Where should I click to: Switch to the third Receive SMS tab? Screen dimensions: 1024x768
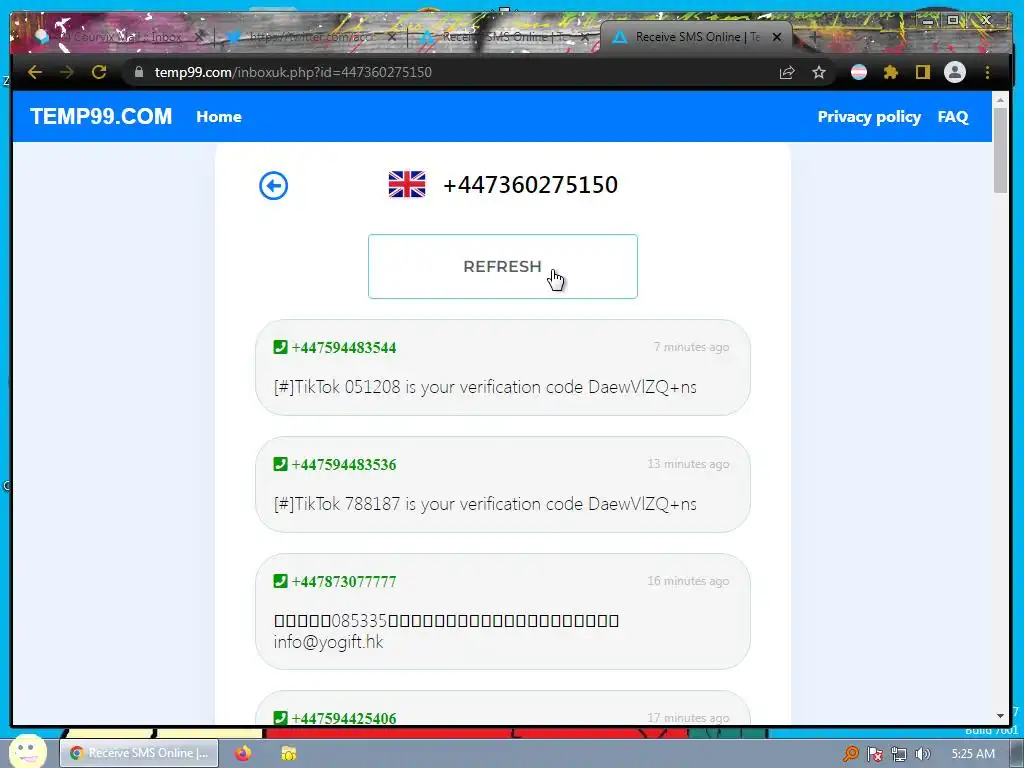click(503, 37)
